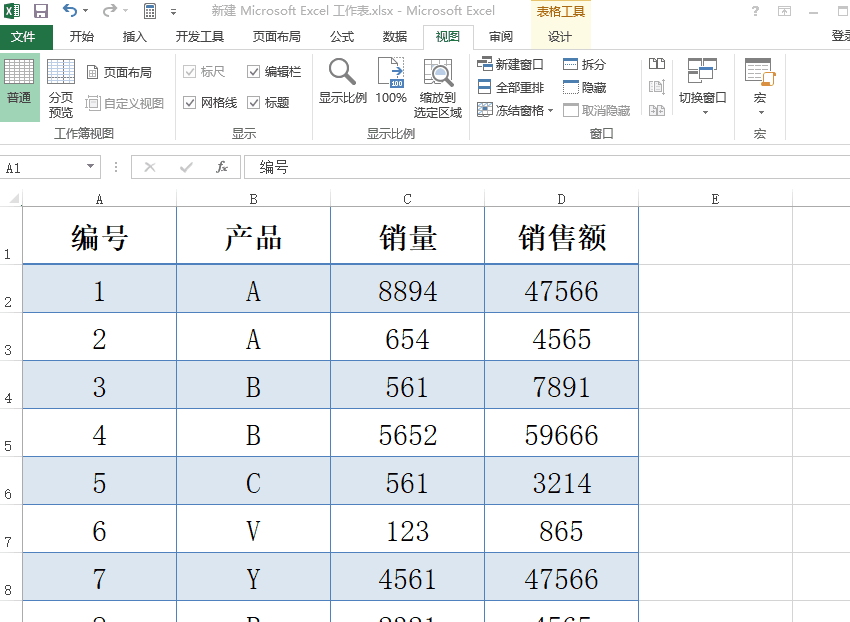Select 缩放到选定区域 (Zoom to Selection)
Viewport: 850px width, 622px height.
tap(438, 83)
